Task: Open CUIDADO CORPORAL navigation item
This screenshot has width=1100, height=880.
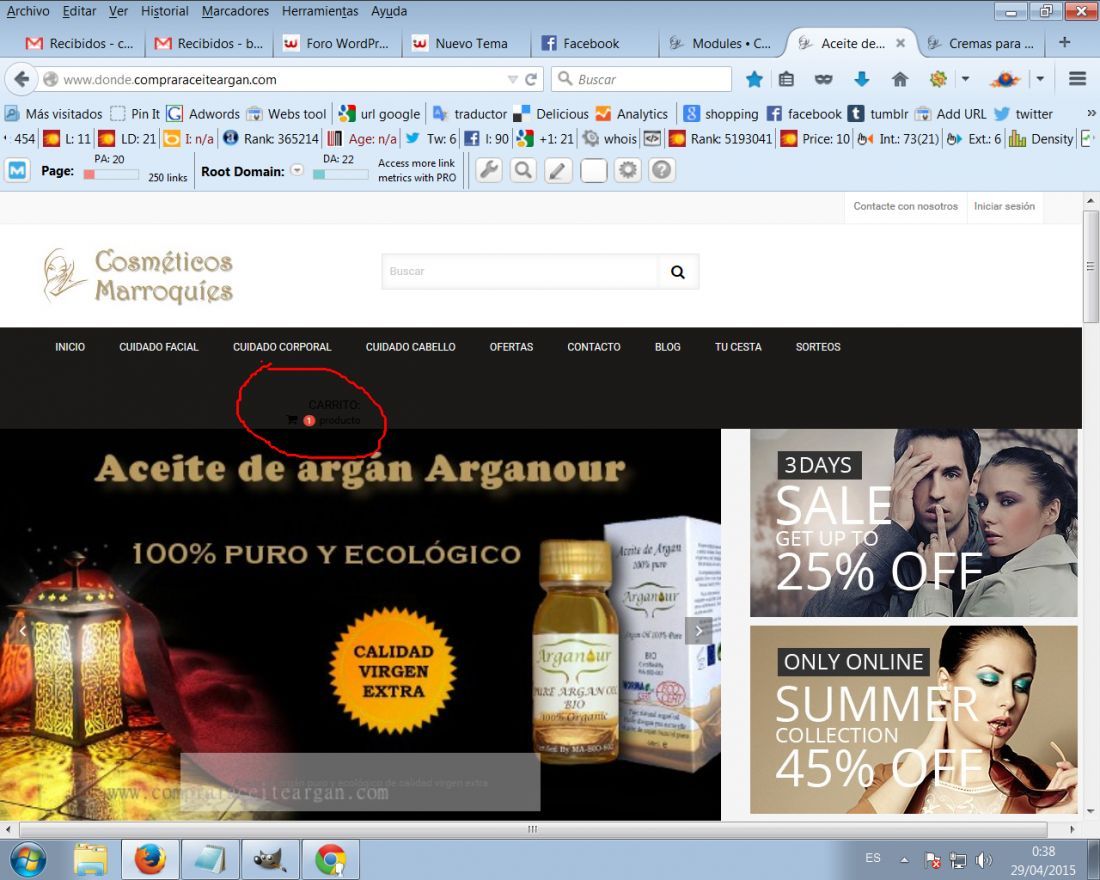Action: pyautogui.click(x=282, y=347)
